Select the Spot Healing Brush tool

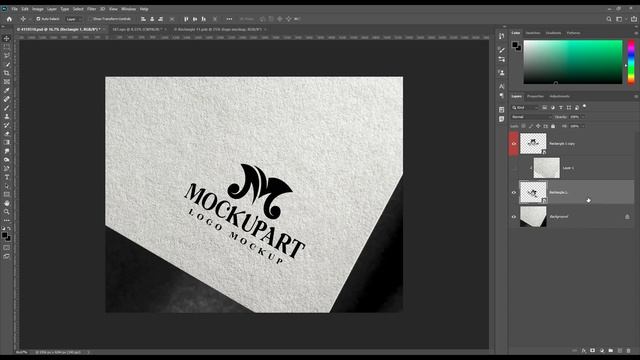pos(7,99)
